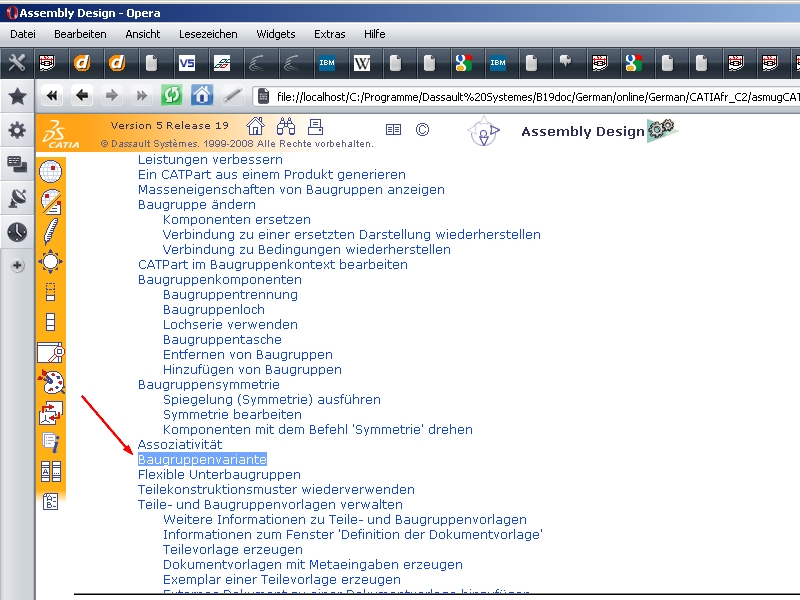Click the document info icon

[51, 442]
